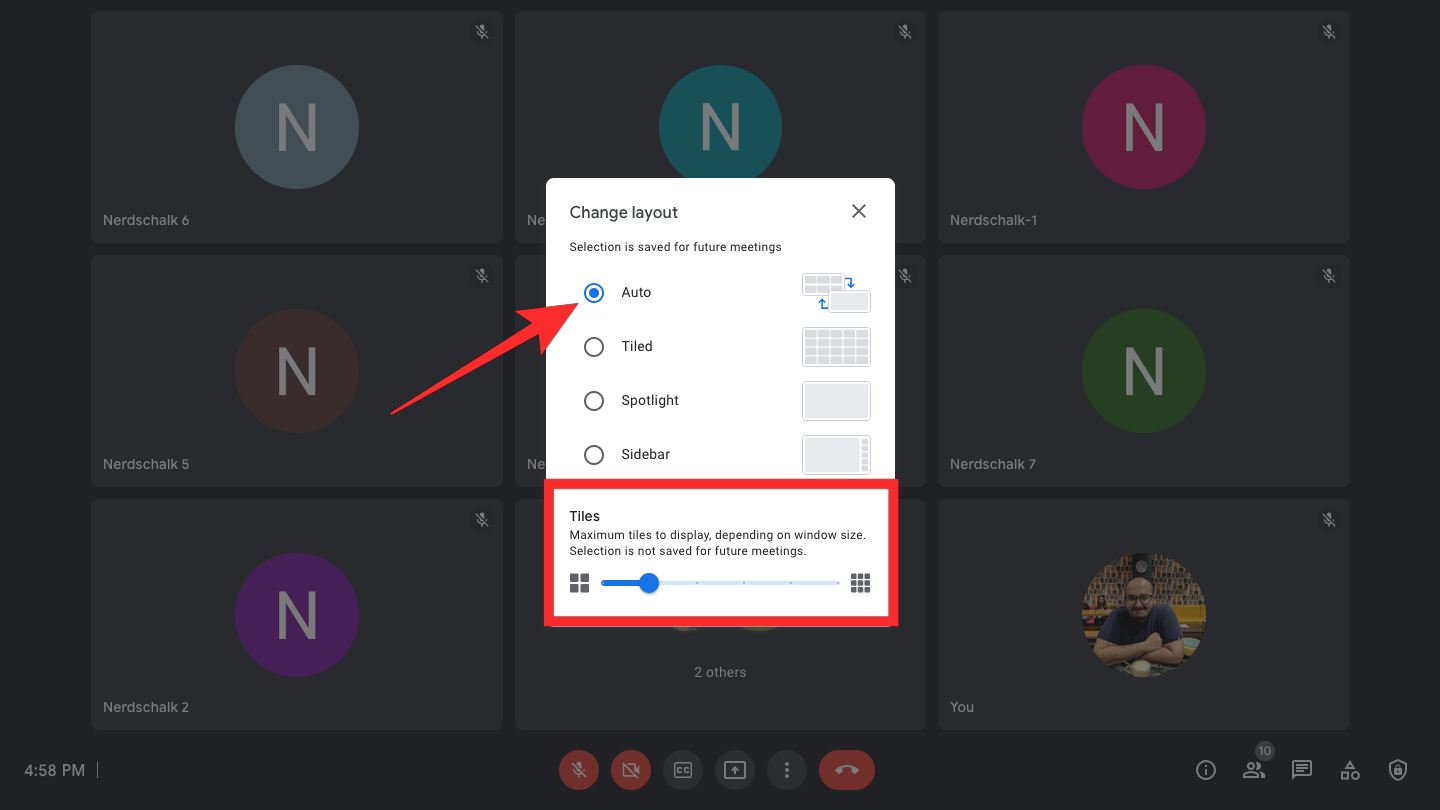Turn off your camera

[x=630, y=770]
